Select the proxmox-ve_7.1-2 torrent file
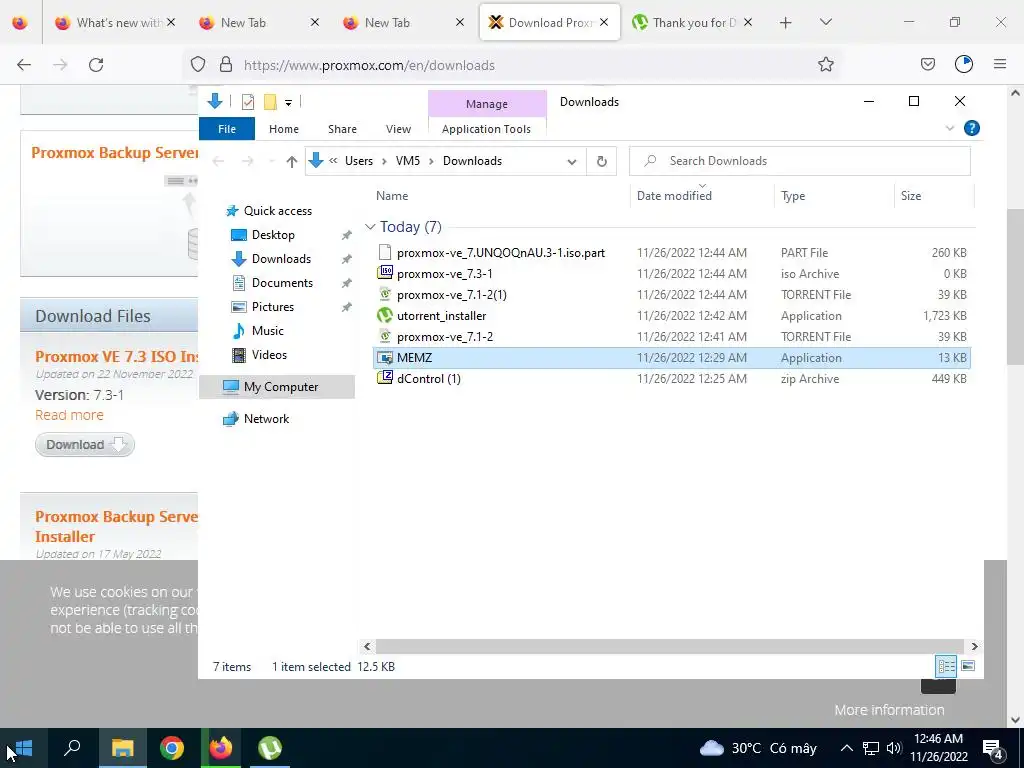1024x768 pixels. (672, 337)
